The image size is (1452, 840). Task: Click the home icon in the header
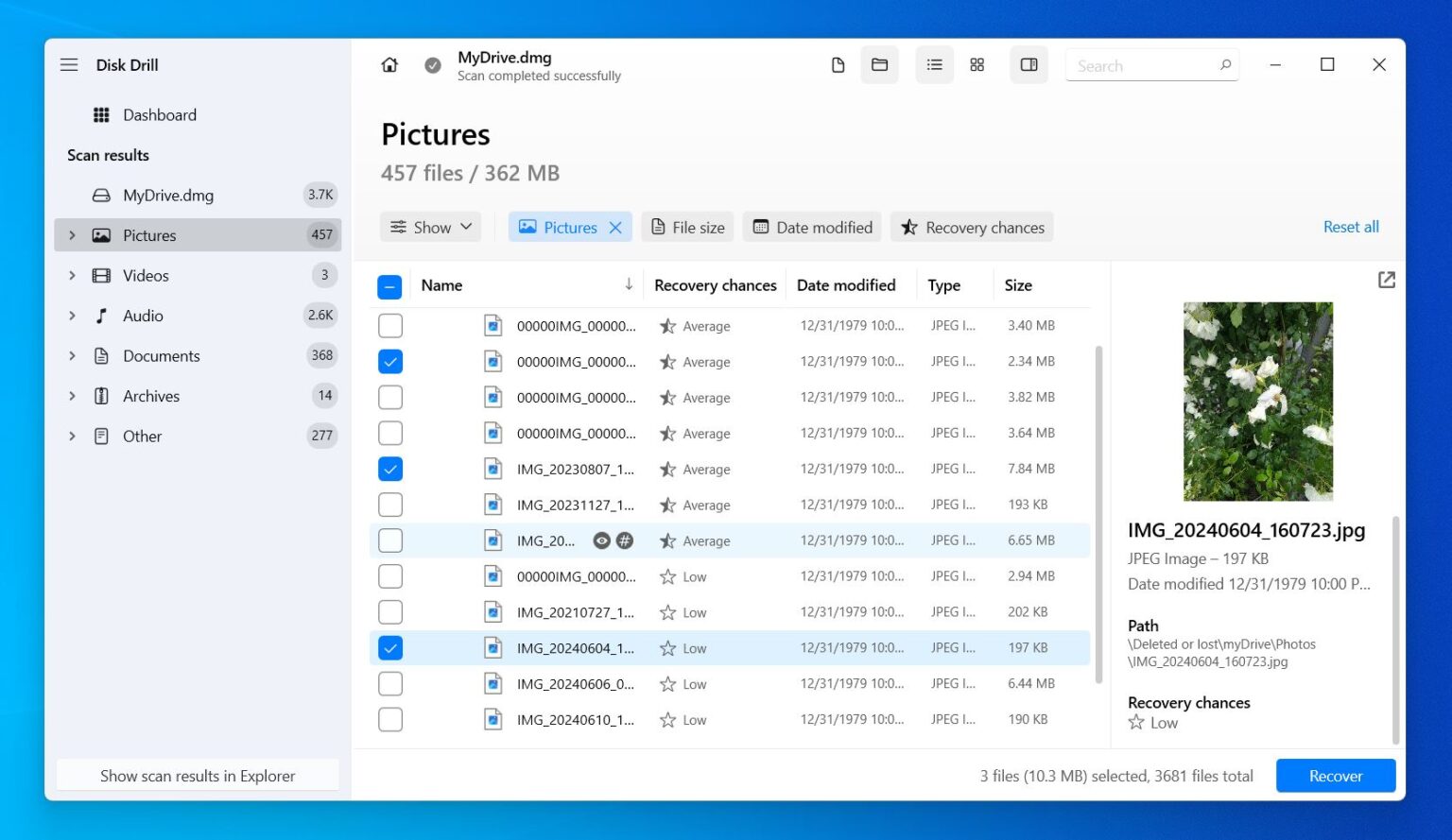[x=389, y=65]
